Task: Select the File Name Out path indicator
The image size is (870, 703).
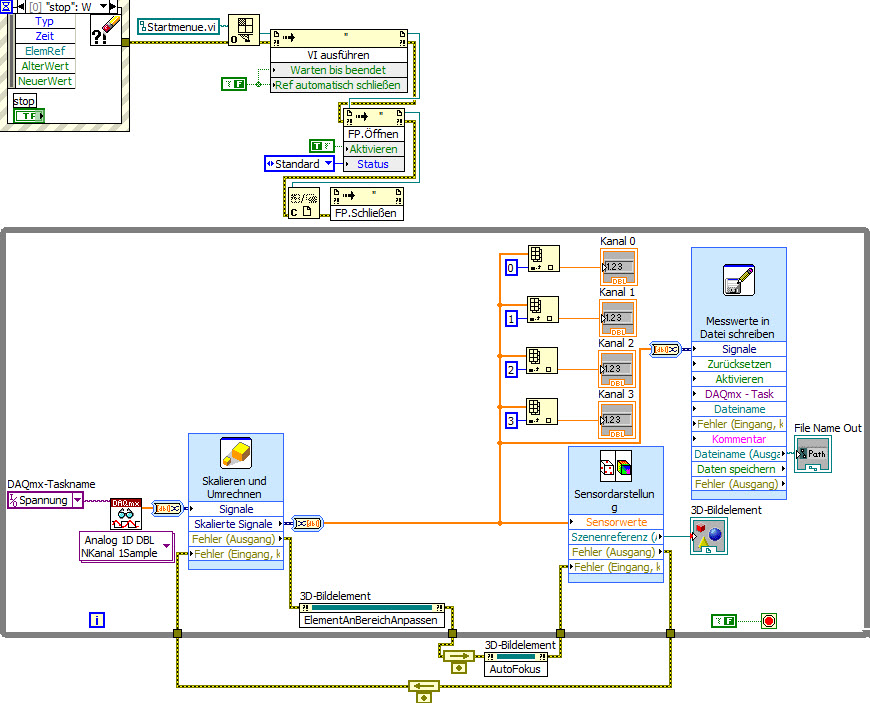Action: point(813,454)
